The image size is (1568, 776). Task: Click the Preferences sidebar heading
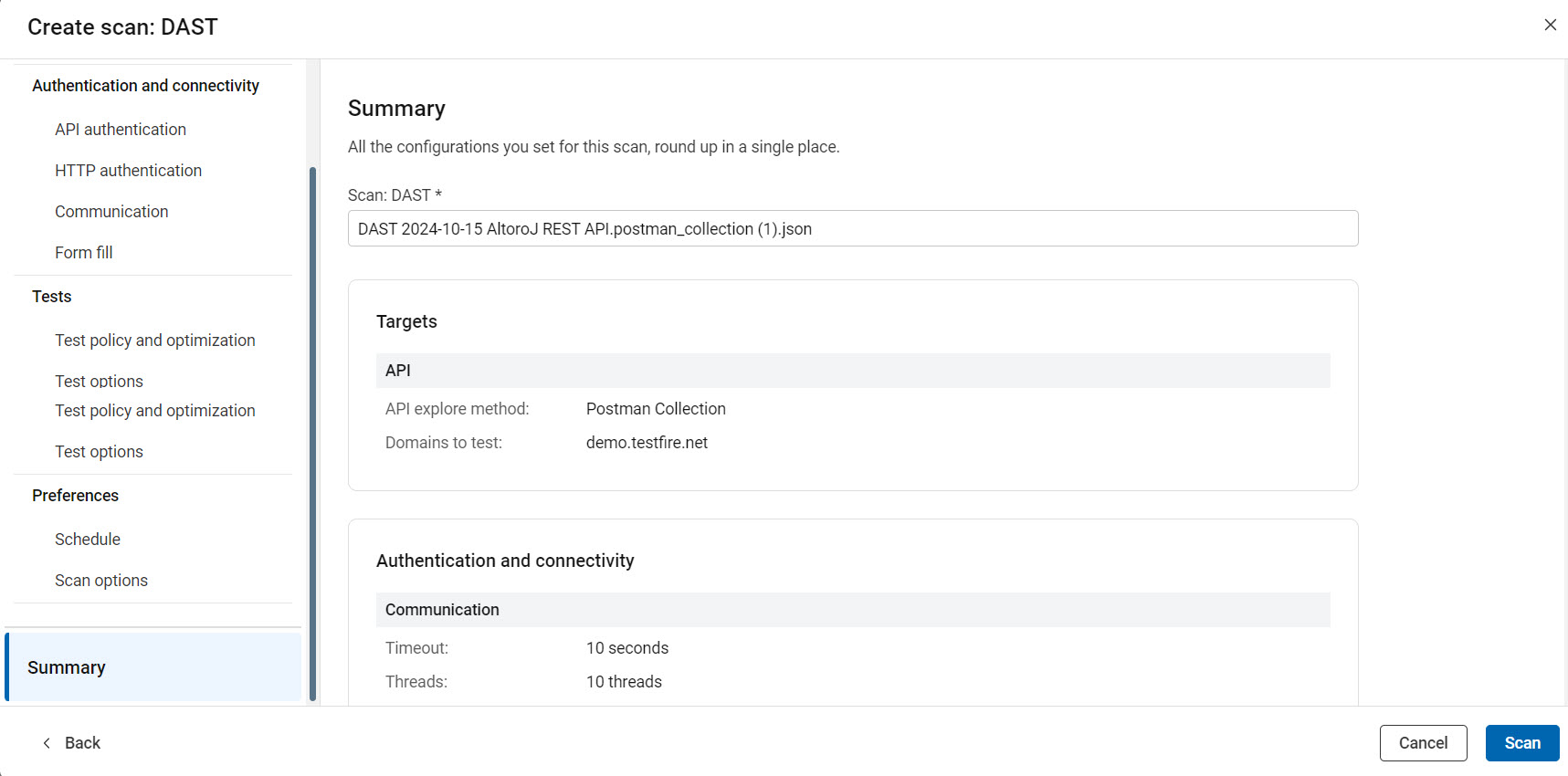coord(76,496)
